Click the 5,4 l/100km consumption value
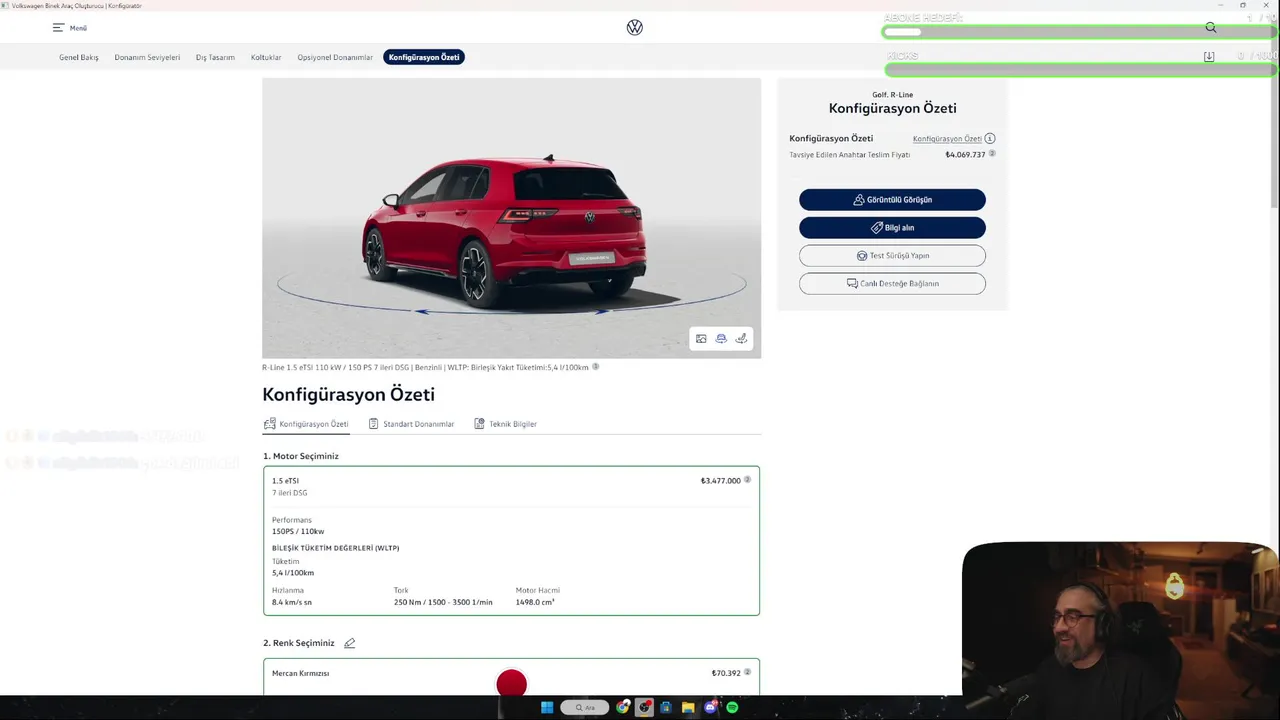The height and width of the screenshot is (720, 1280). [293, 573]
